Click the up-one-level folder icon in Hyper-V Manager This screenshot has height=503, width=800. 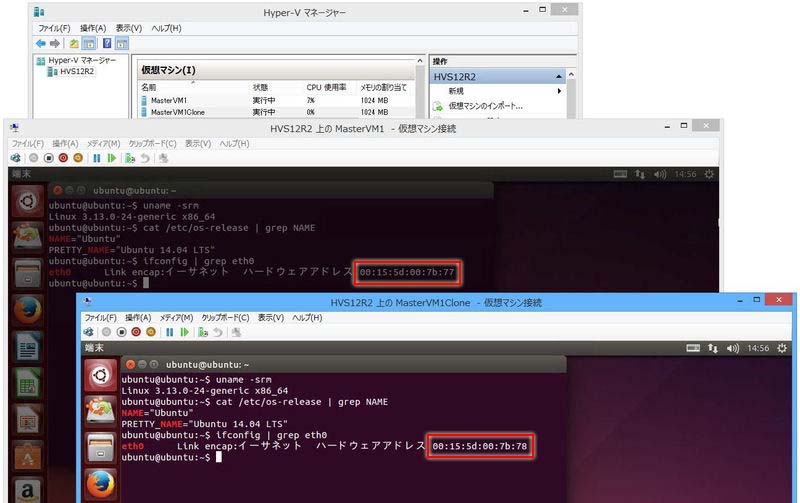pyautogui.click(x=74, y=43)
